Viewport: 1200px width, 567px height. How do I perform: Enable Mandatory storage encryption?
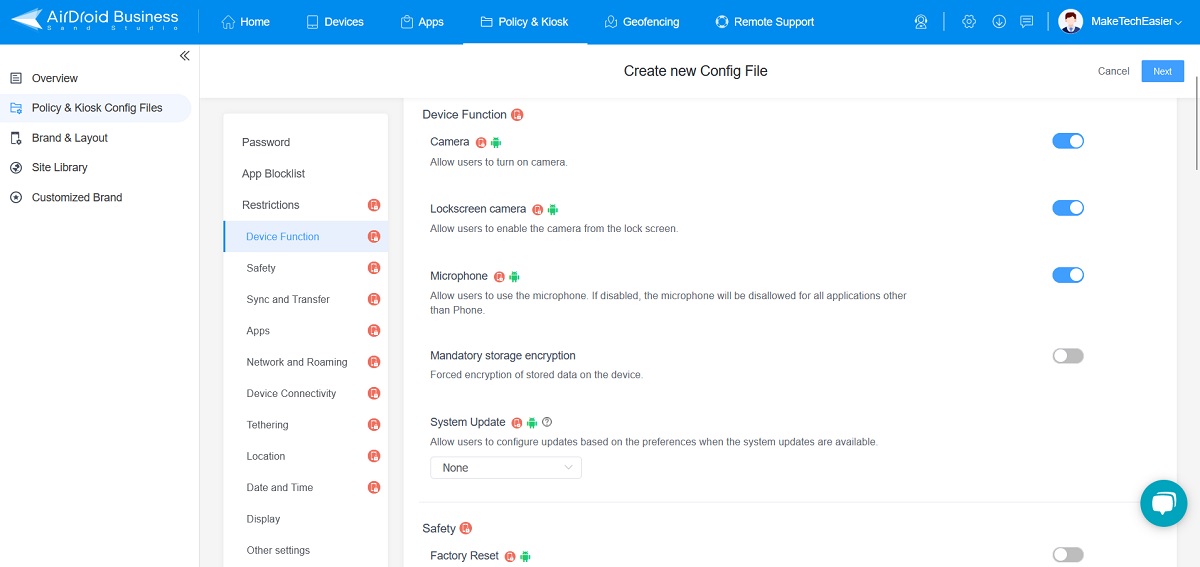[1067, 356]
